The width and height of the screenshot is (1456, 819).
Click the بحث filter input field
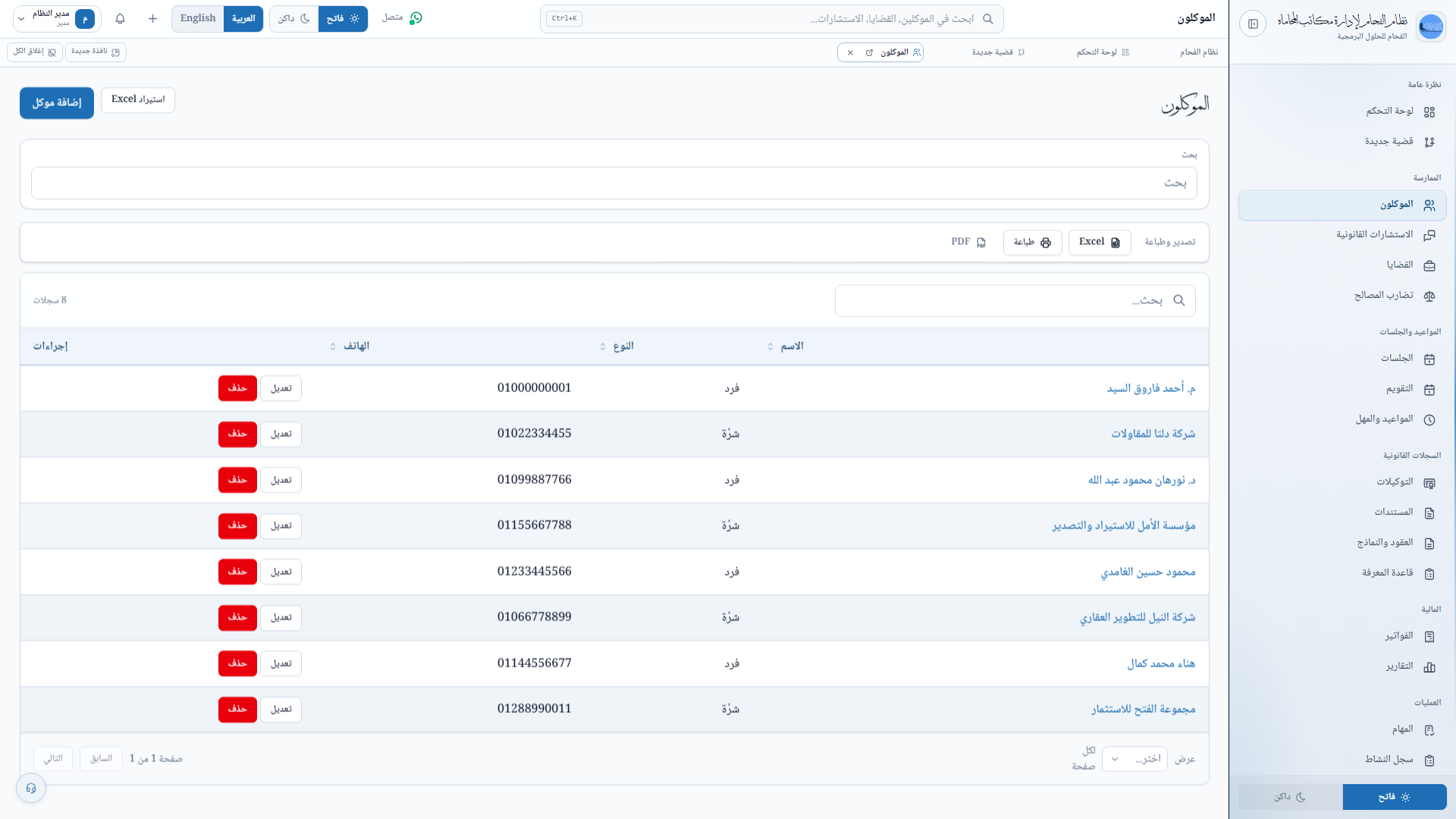point(614,184)
